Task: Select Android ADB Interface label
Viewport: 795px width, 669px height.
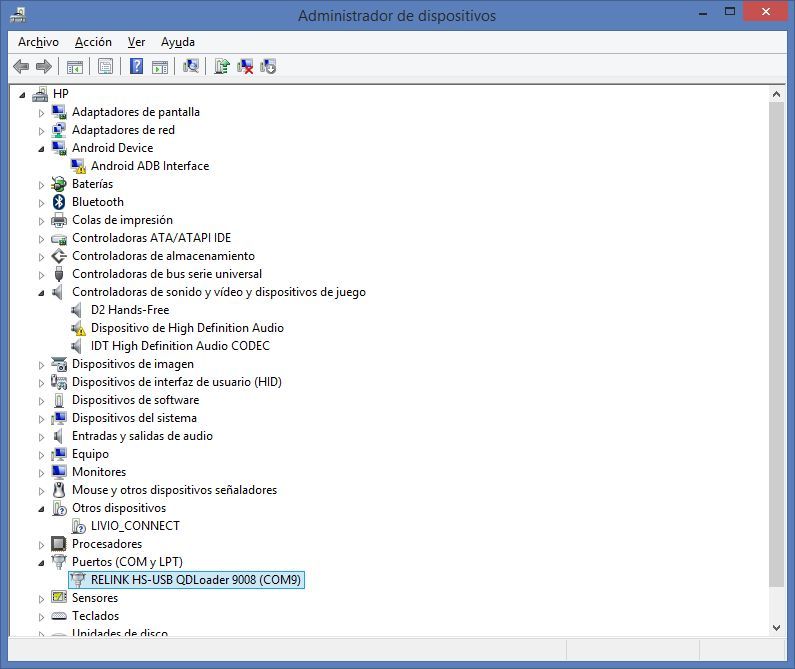Action: tap(150, 166)
